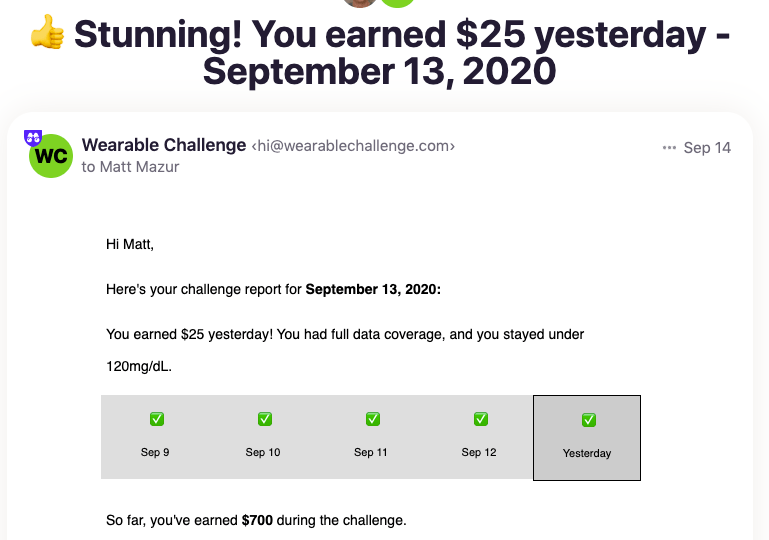
Task: Click the thumbs-up emoji in the subject
Action: click(x=47, y=33)
